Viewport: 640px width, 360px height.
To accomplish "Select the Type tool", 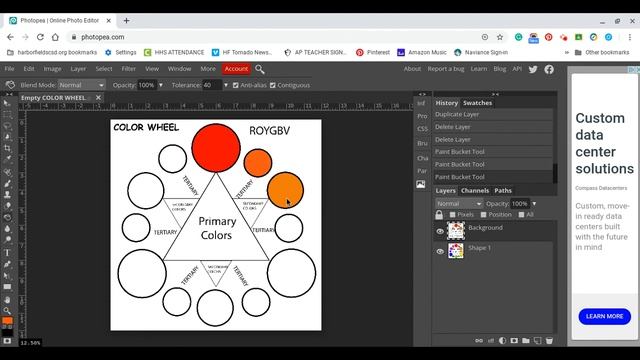I will pos(7,253).
